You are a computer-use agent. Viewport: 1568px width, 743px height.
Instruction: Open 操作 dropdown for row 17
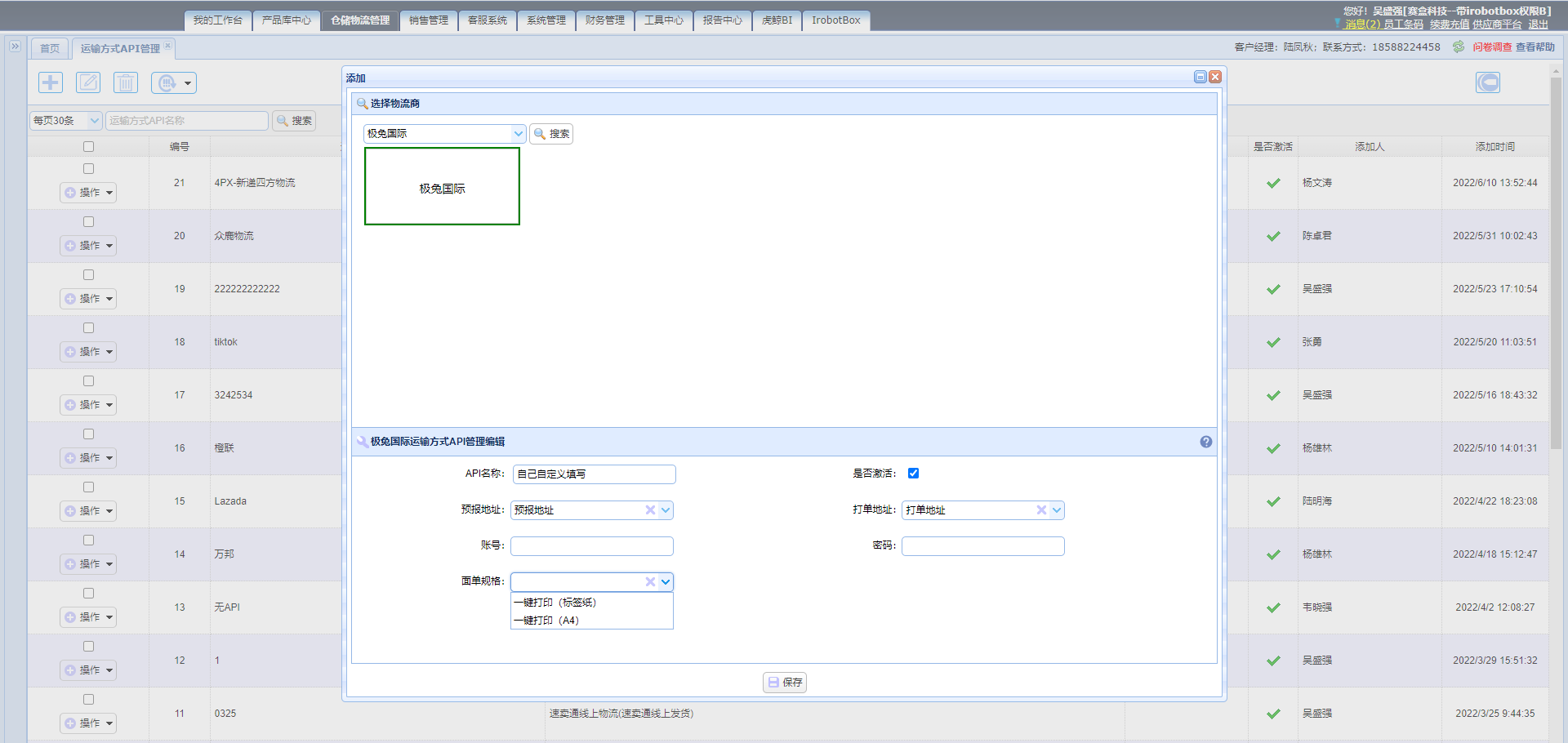[88, 405]
